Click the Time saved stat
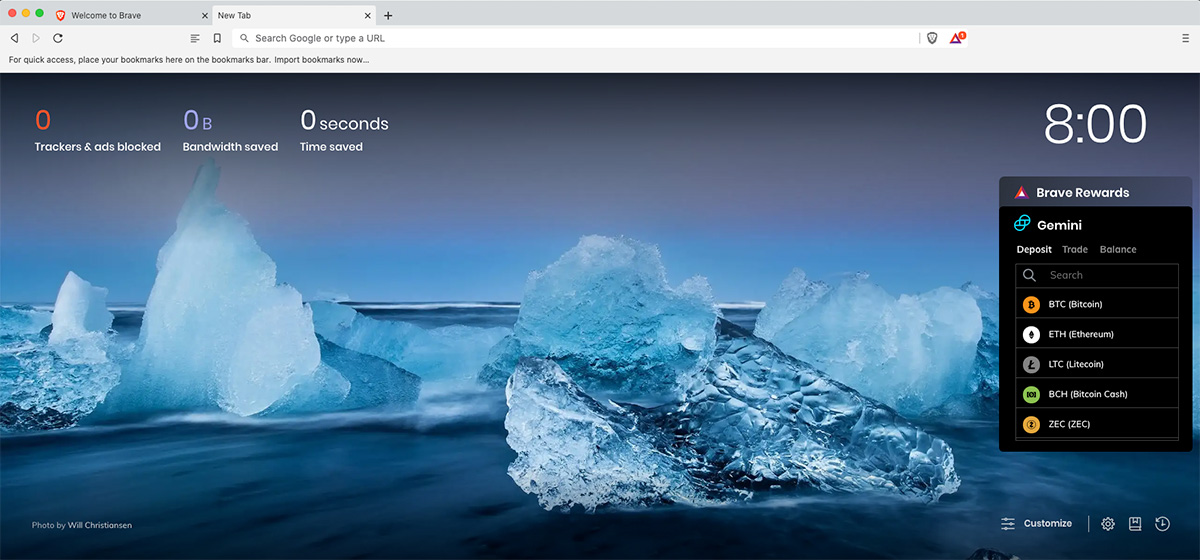The height and width of the screenshot is (560, 1200). pos(344,131)
